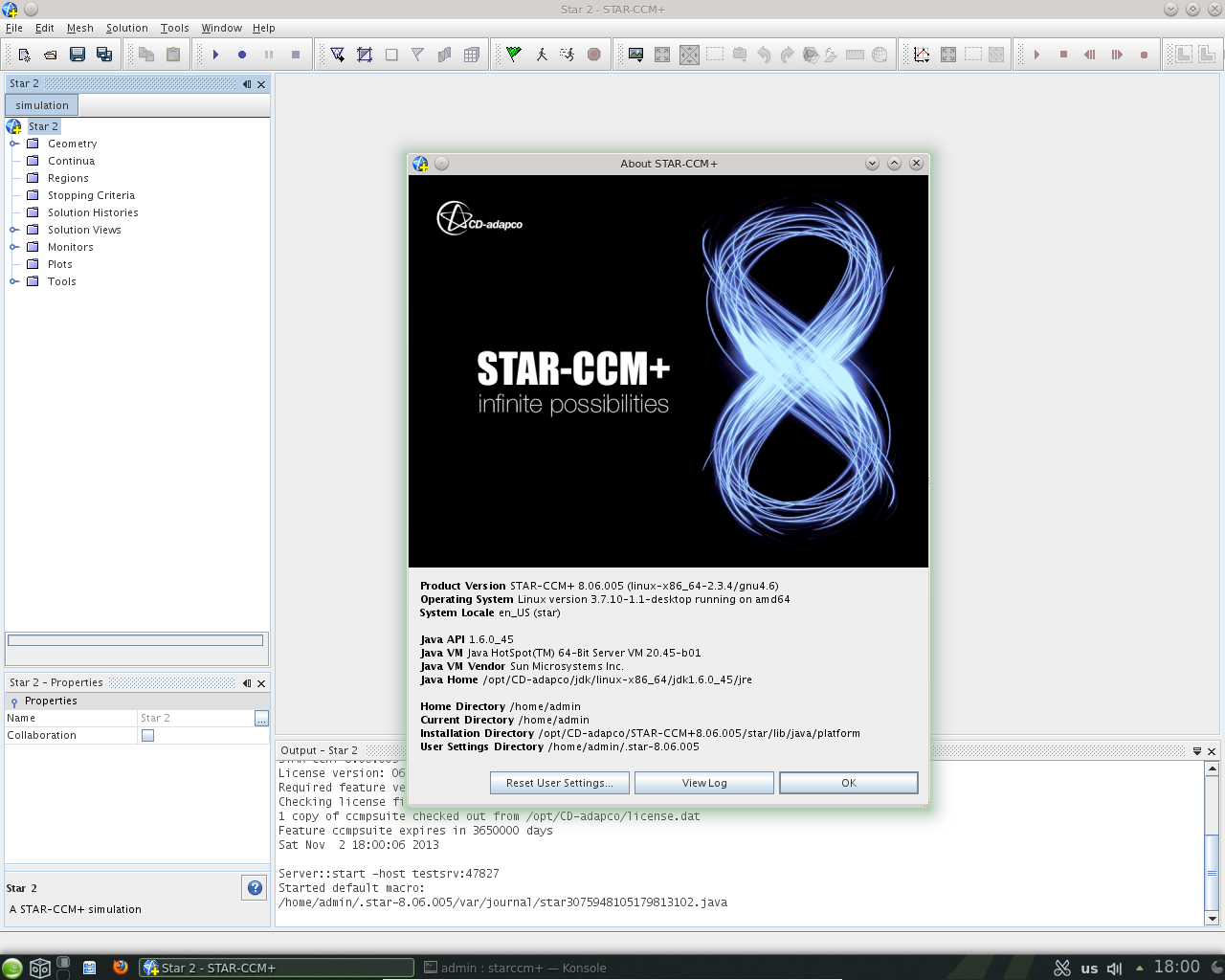Expand the Tools tree node
The image size is (1225, 980).
14,281
